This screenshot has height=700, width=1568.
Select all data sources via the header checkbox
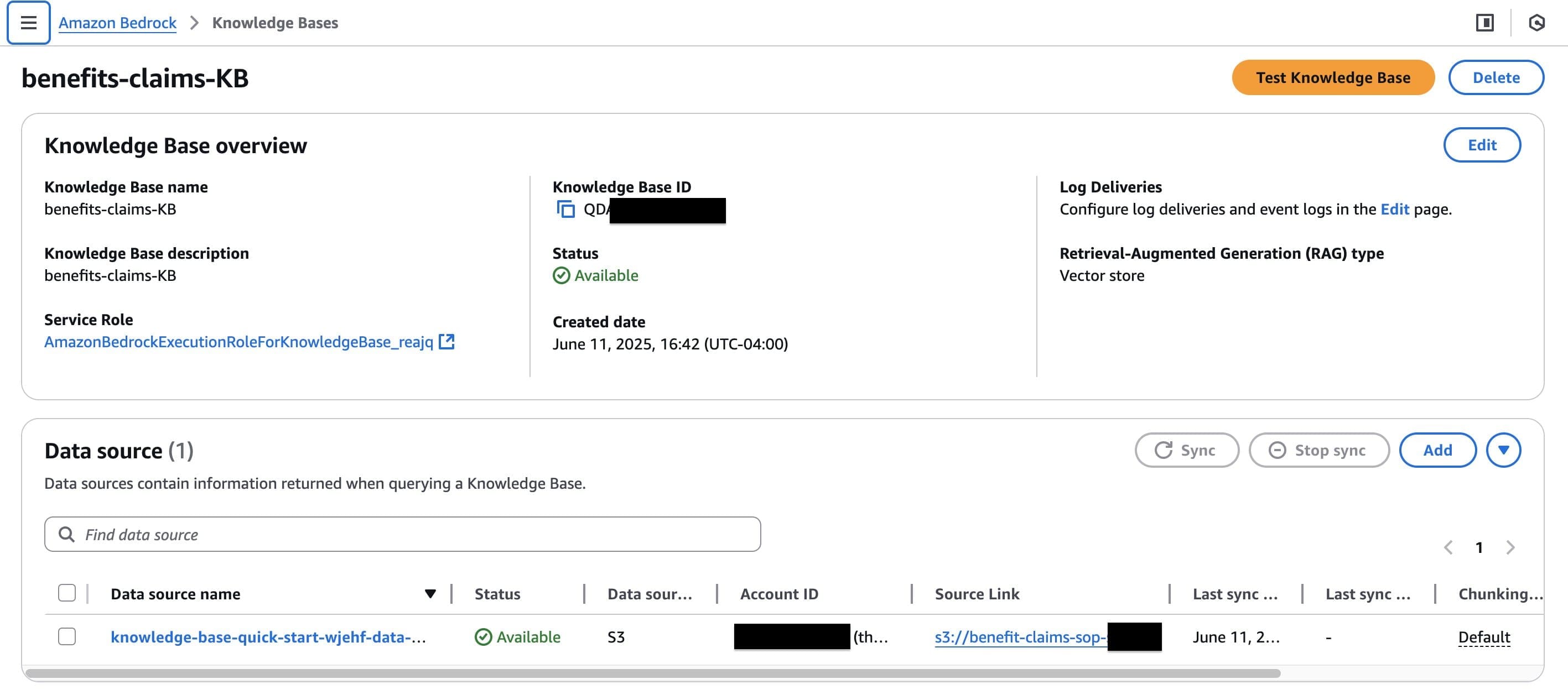pyautogui.click(x=67, y=592)
